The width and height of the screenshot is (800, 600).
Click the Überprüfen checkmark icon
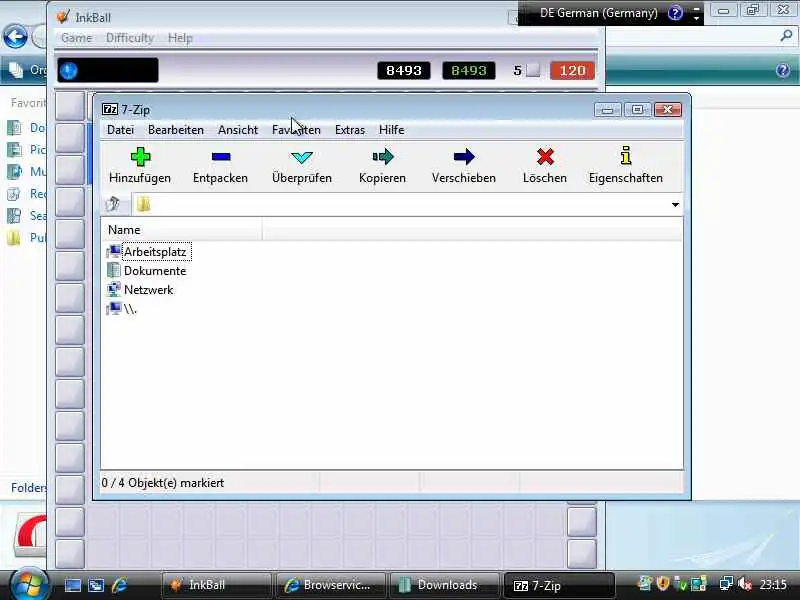pyautogui.click(x=302, y=157)
